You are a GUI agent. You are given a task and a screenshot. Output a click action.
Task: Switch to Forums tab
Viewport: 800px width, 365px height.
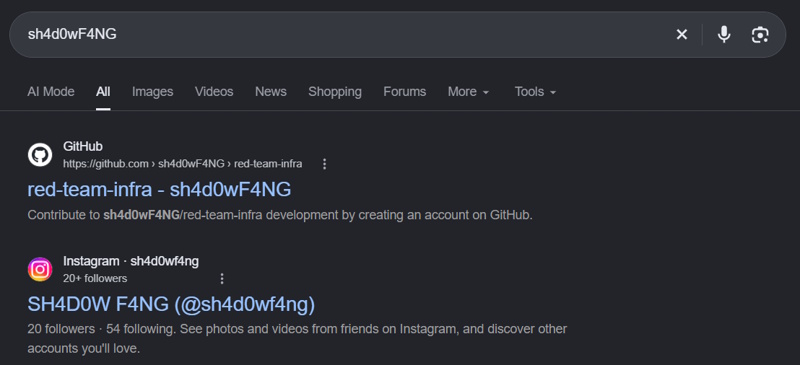point(405,92)
